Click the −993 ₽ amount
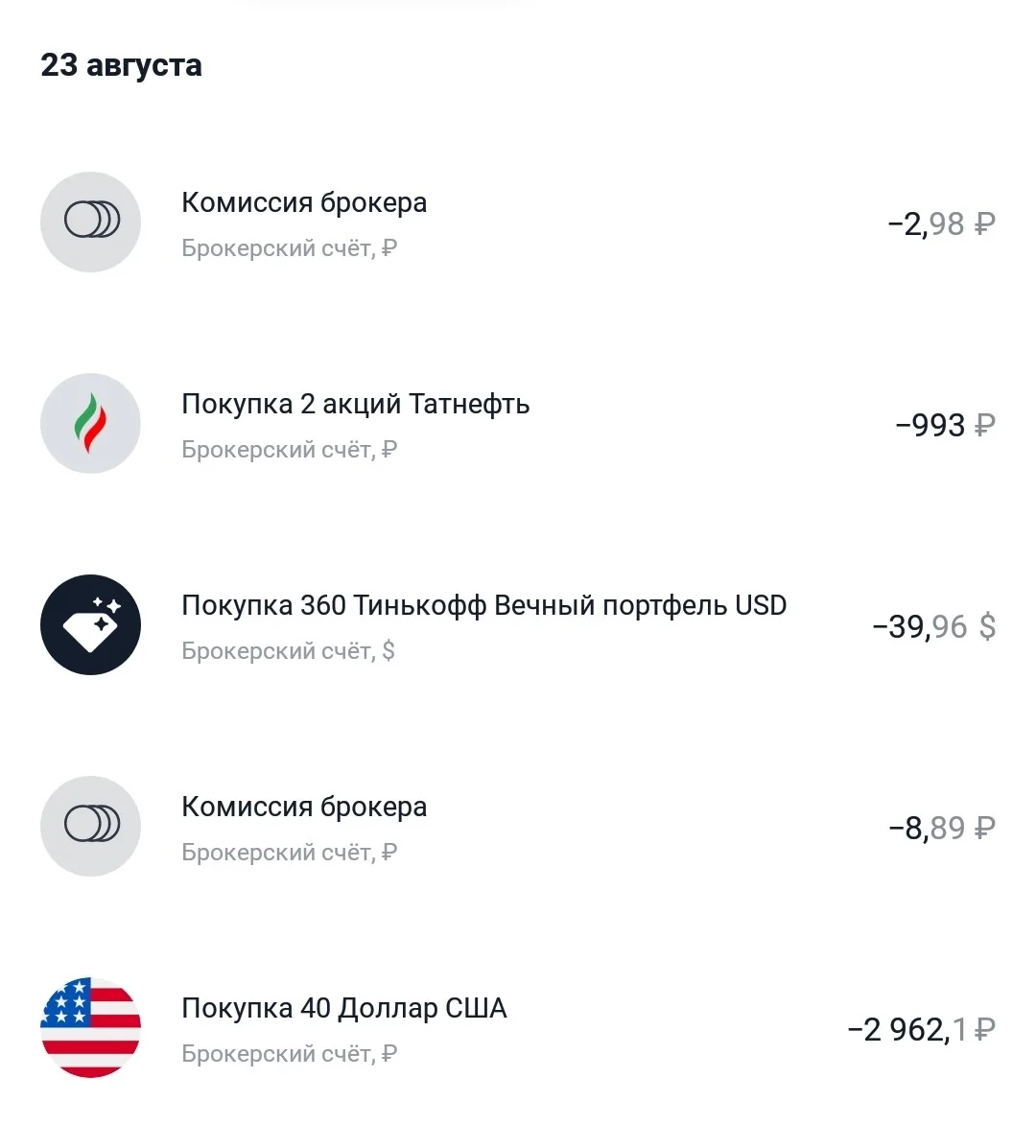This screenshot has width=1036, height=1148. pyautogui.click(x=945, y=426)
